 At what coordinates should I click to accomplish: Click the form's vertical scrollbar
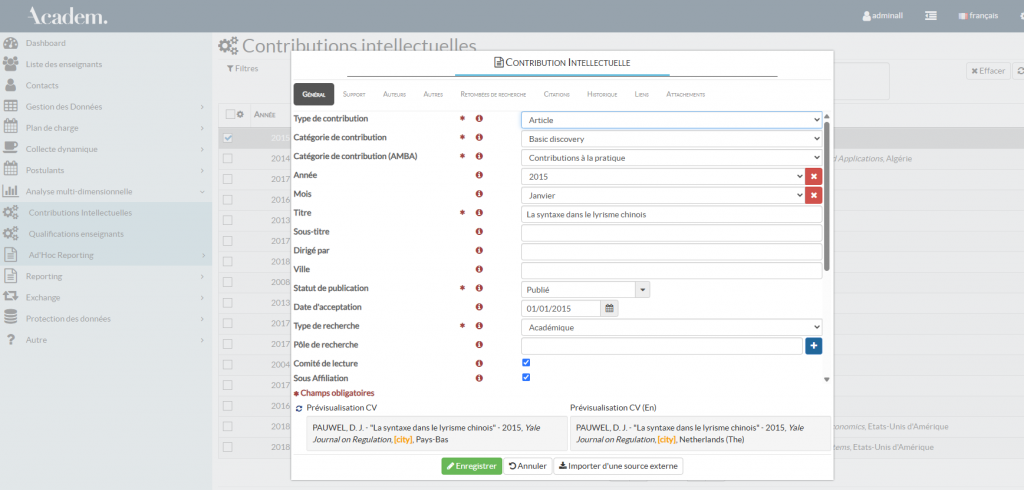(826, 200)
